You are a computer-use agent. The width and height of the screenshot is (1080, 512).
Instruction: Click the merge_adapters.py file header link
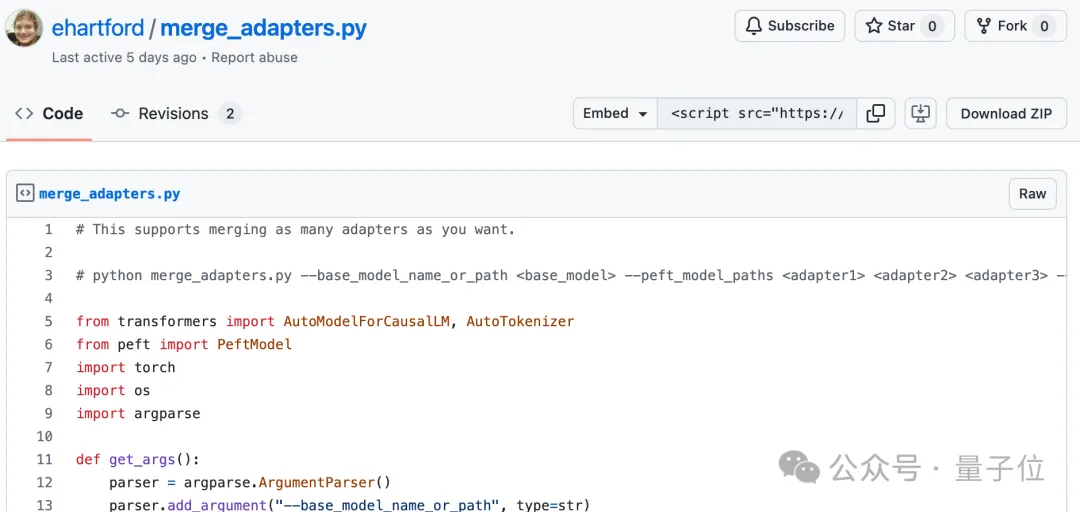tap(109, 194)
